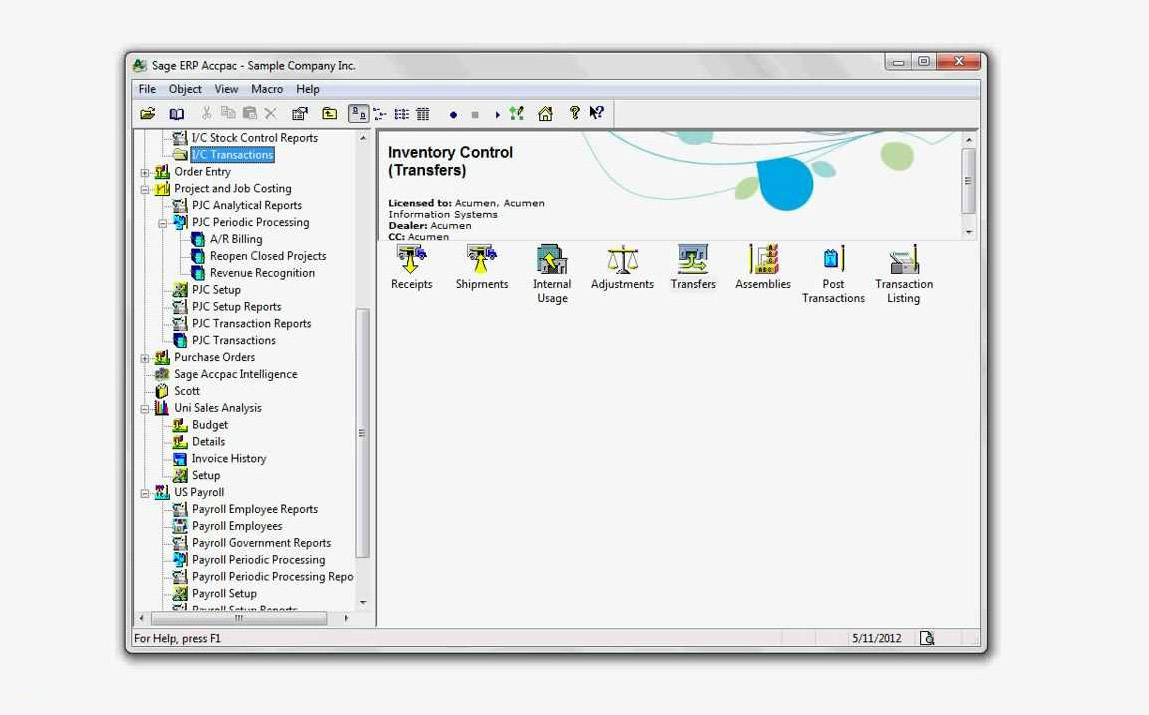
Task: Click the tree panel vertical scrollbar thumb
Action: point(362,433)
